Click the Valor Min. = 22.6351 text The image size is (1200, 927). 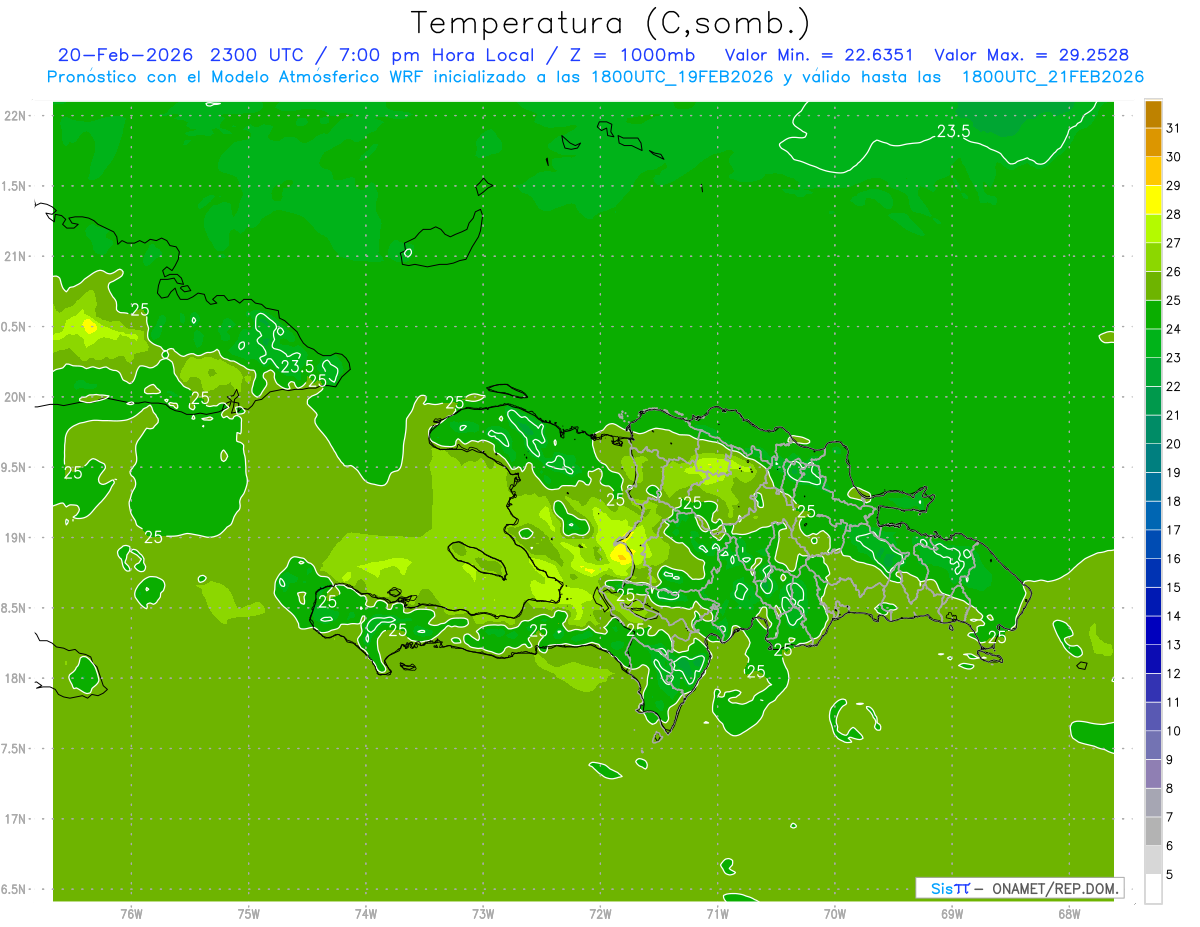(819, 55)
